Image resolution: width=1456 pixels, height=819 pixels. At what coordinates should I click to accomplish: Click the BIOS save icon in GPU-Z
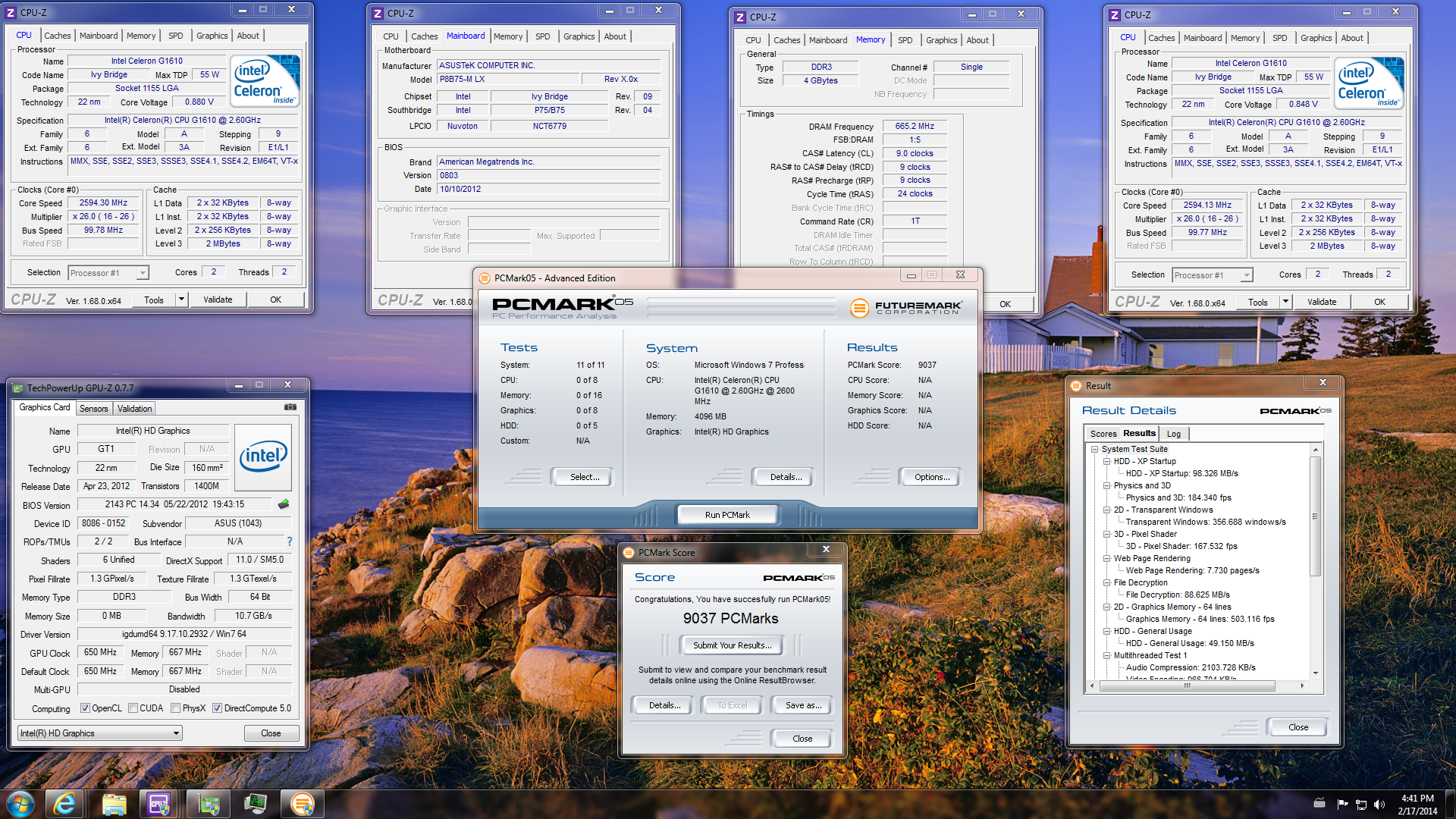[284, 504]
